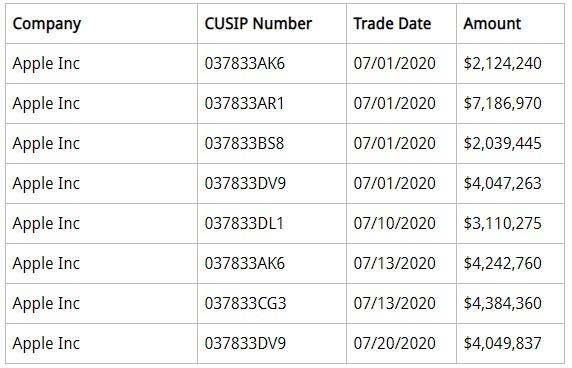Click Apple Inc in the last row
The width and height of the screenshot is (572, 368).
(46, 344)
